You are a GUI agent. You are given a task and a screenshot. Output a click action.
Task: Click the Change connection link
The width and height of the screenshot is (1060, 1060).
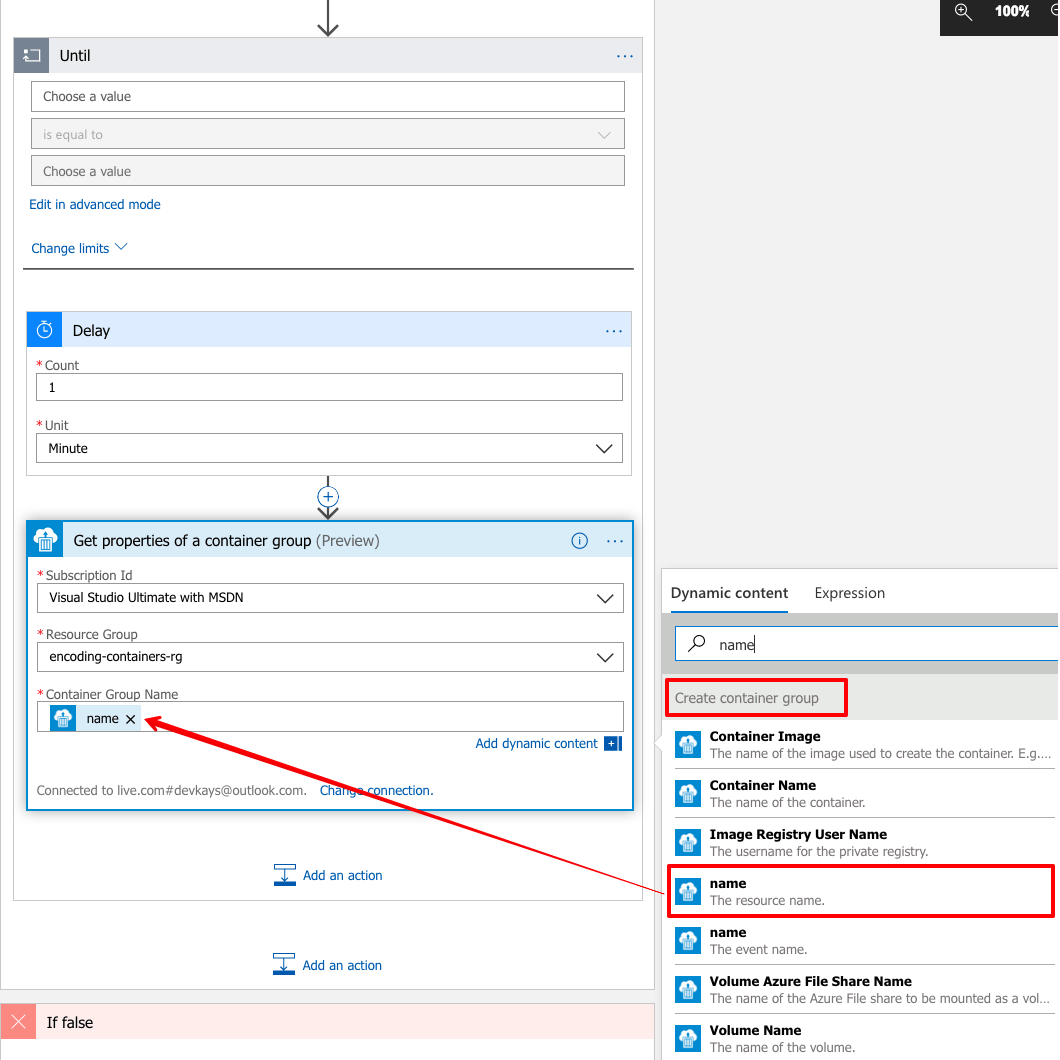(376, 790)
